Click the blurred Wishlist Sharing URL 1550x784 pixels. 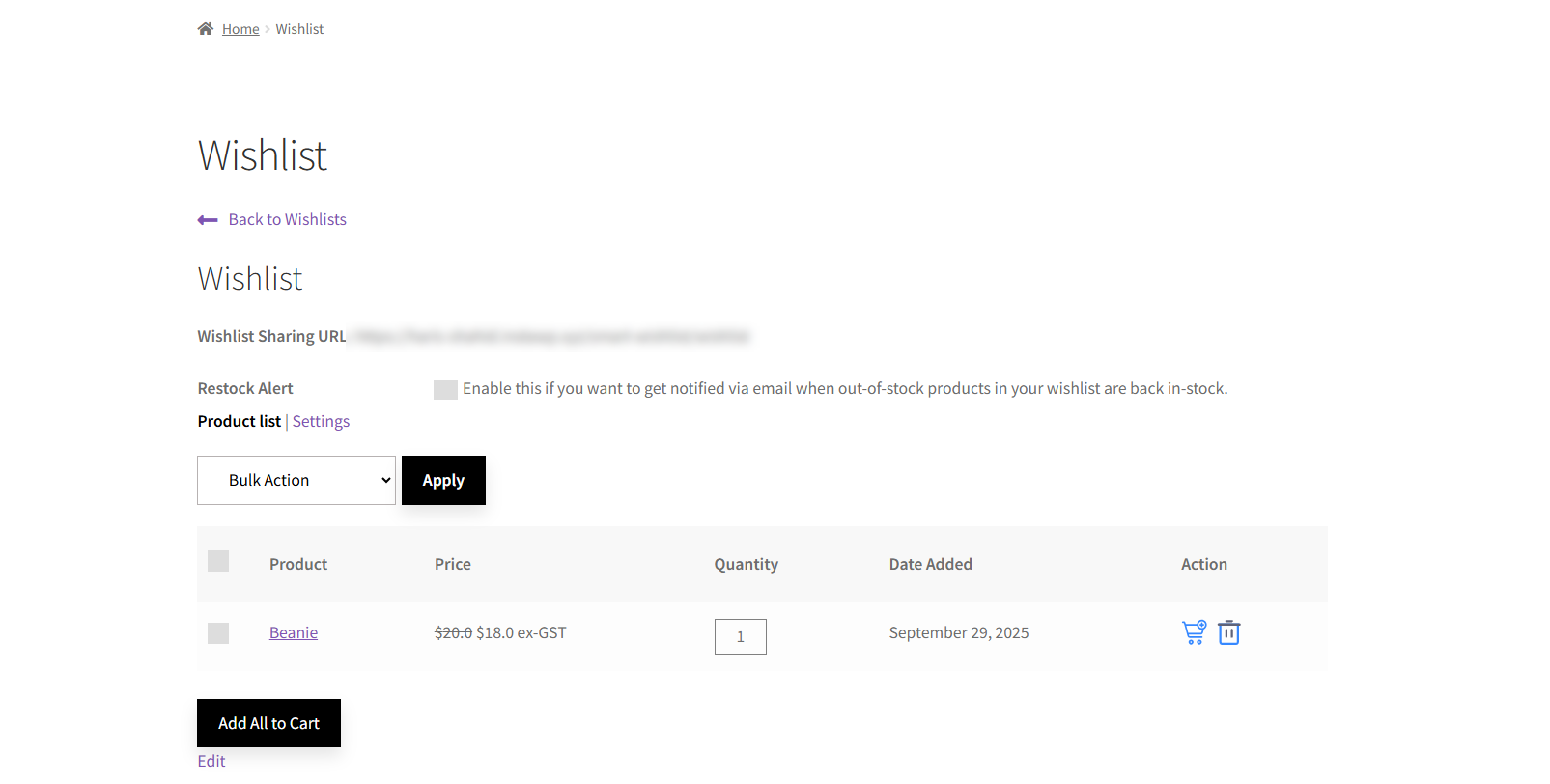click(x=550, y=337)
